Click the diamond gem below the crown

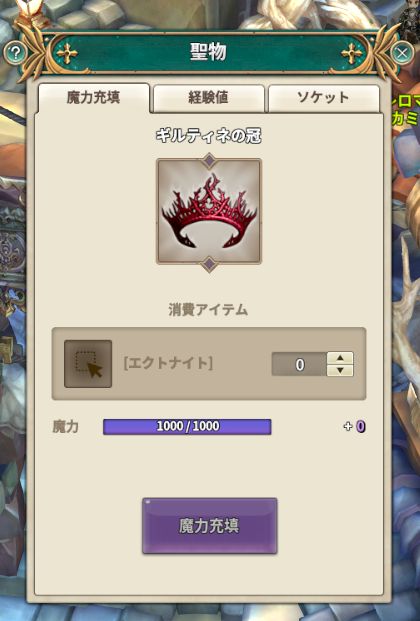point(209,264)
